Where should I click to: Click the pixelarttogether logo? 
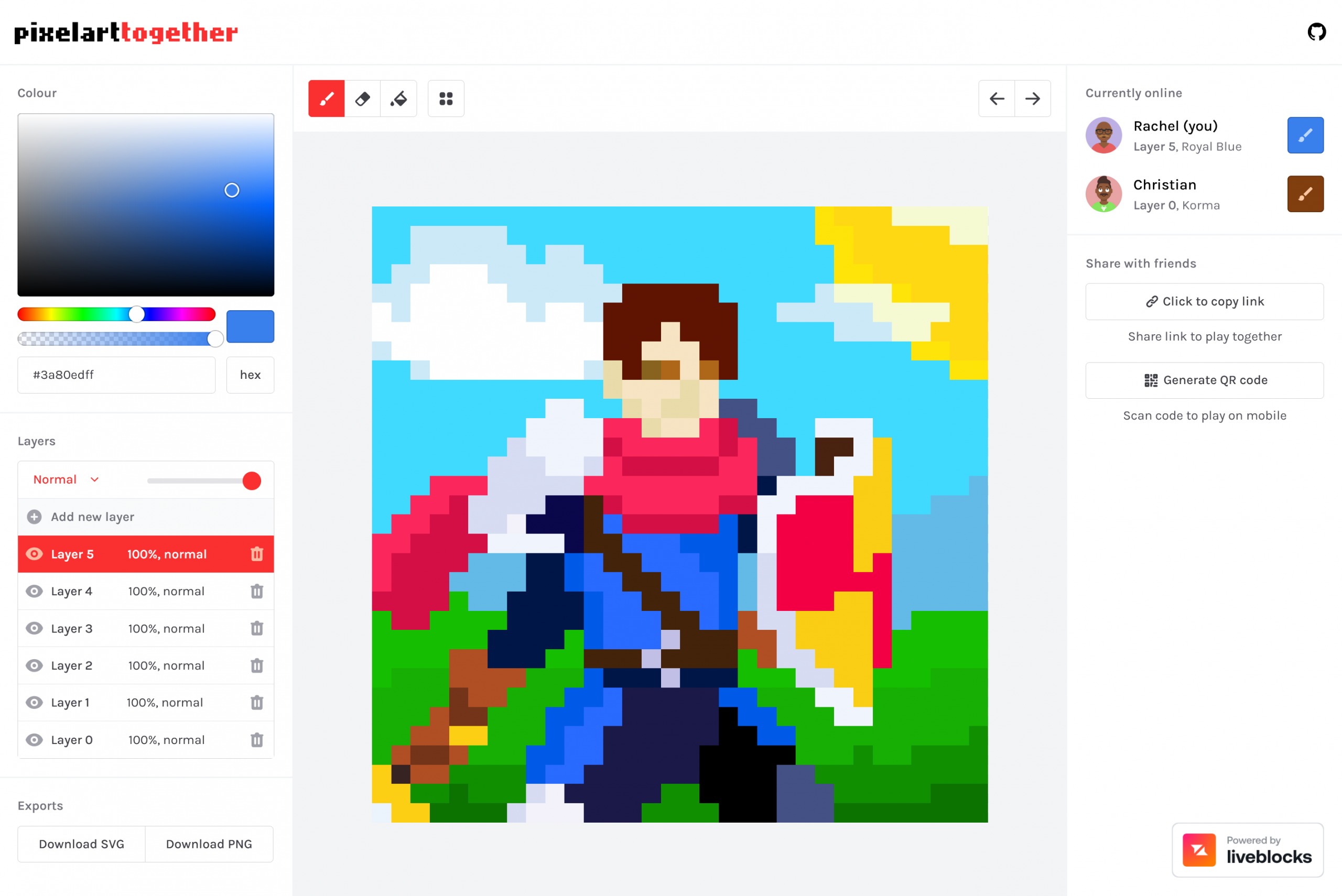[x=126, y=32]
